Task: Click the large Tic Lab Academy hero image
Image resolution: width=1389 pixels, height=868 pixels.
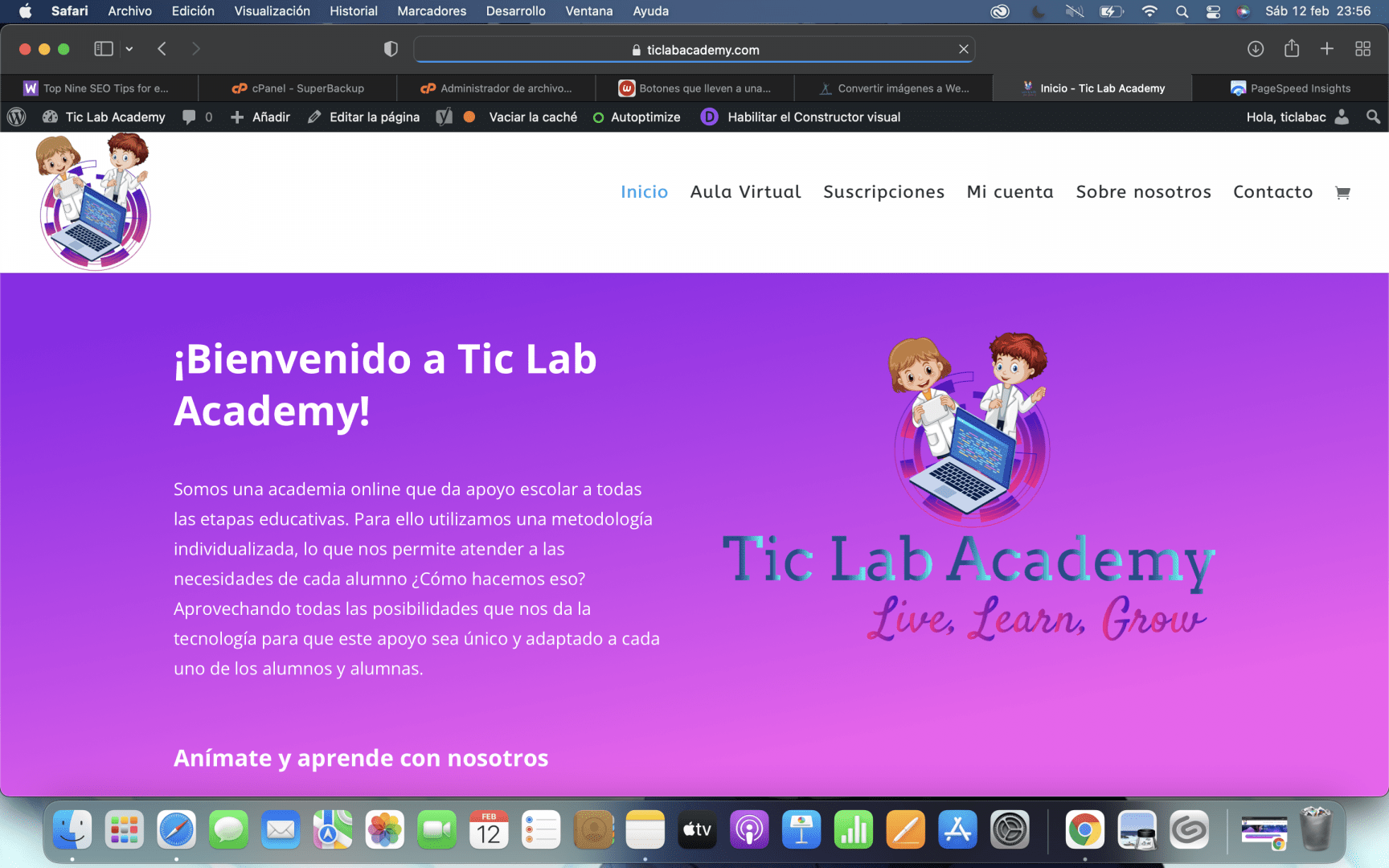Action: click(969, 488)
